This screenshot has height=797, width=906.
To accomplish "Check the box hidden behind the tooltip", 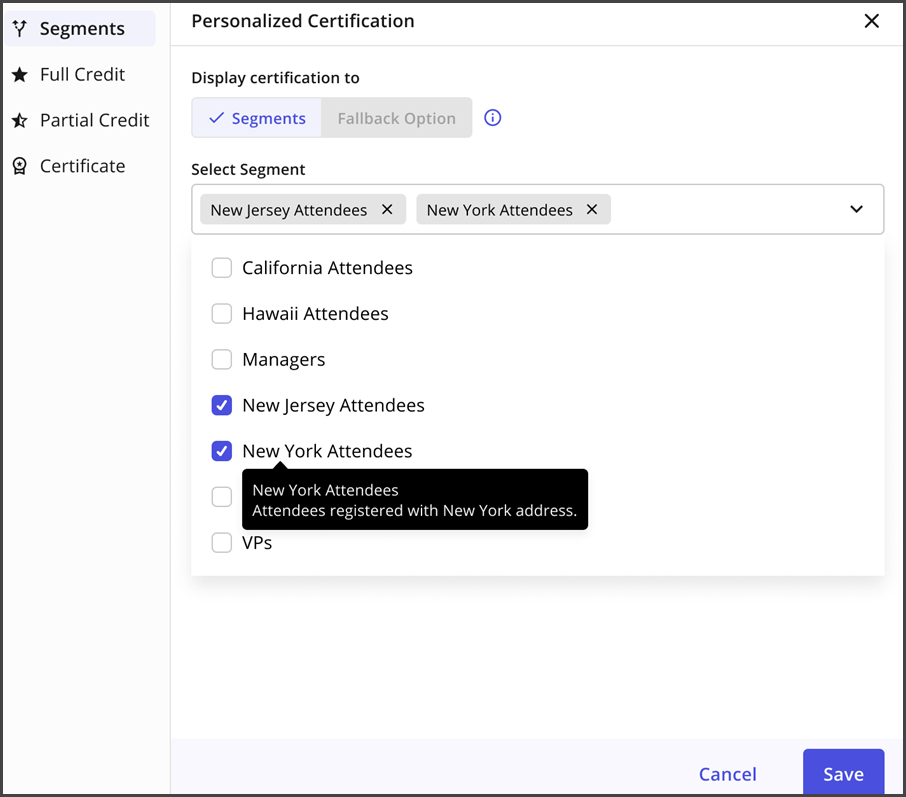I will tap(221, 496).
